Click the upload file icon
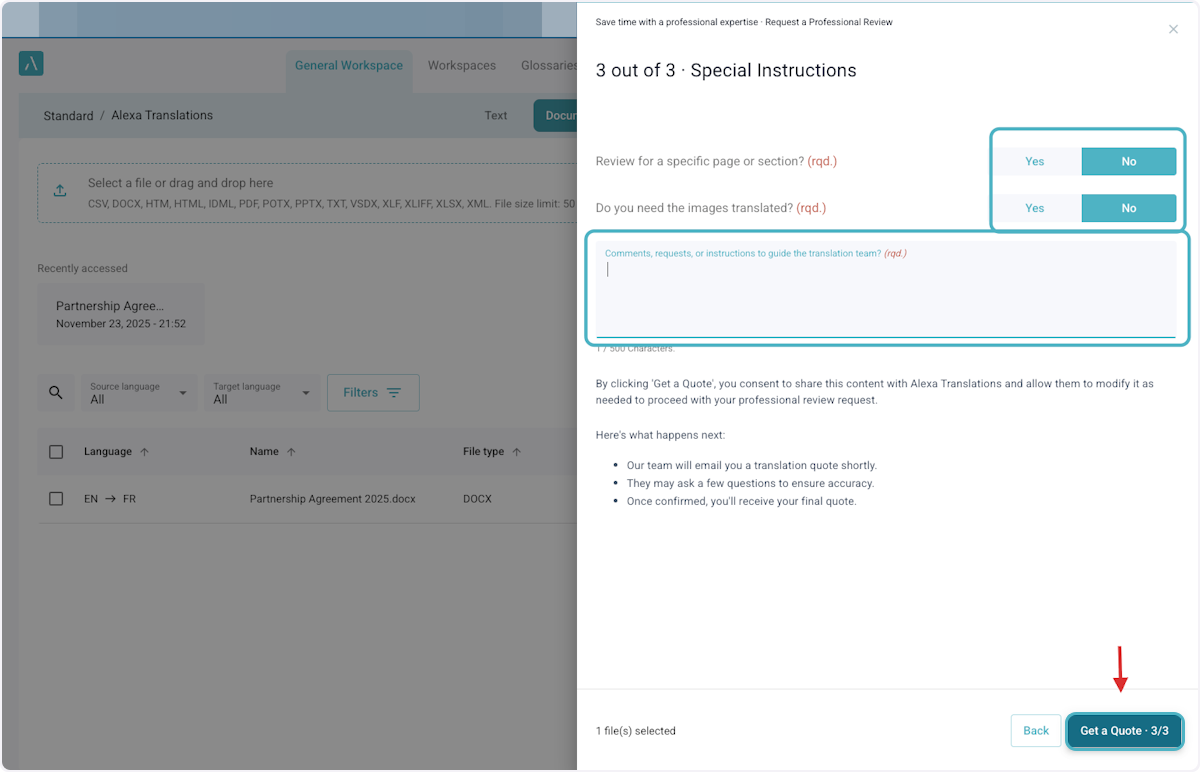The height and width of the screenshot is (772, 1200). 60,191
